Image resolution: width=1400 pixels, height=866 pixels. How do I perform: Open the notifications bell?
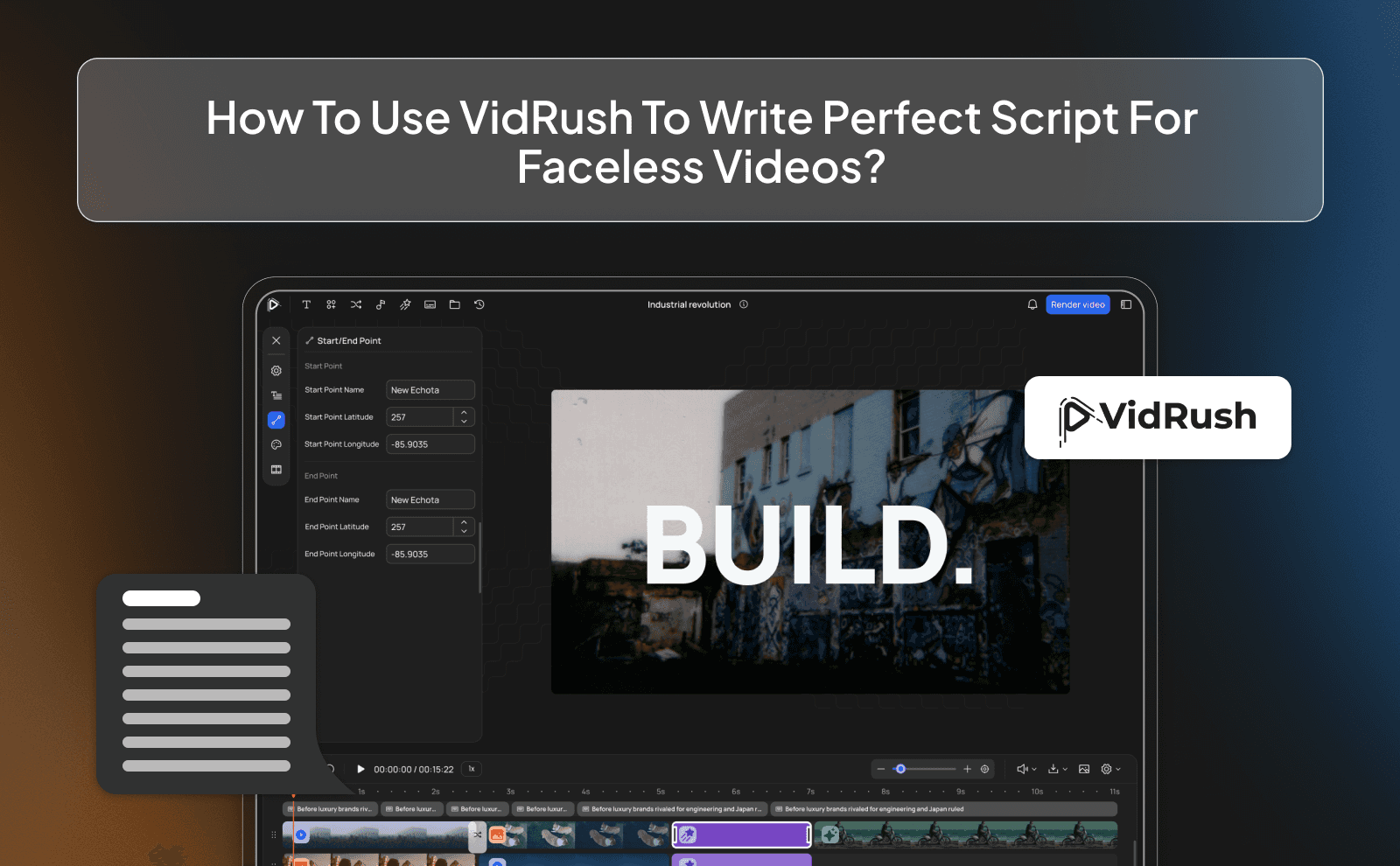[x=1032, y=304]
